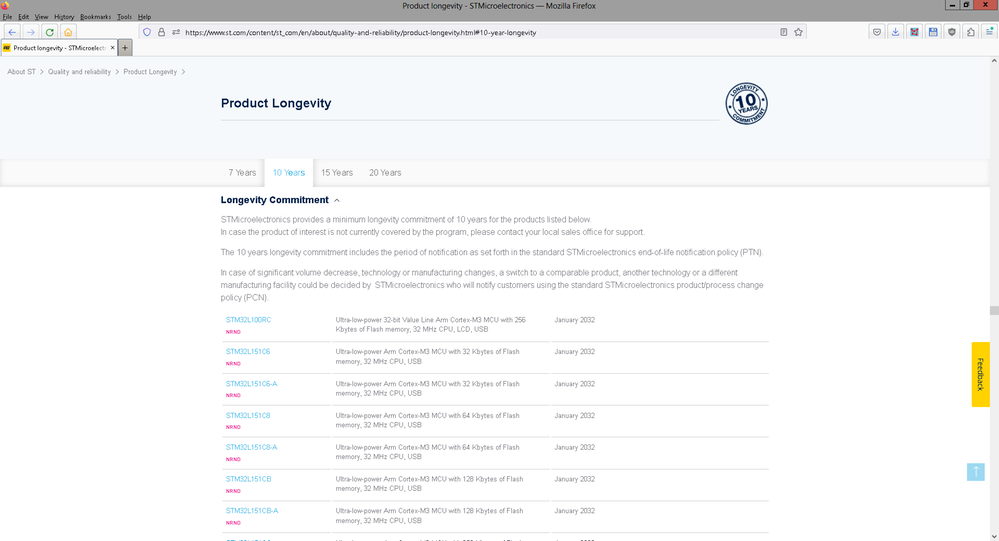Restore down the Firefox window
The height and width of the screenshot is (541, 999).
point(967,5)
